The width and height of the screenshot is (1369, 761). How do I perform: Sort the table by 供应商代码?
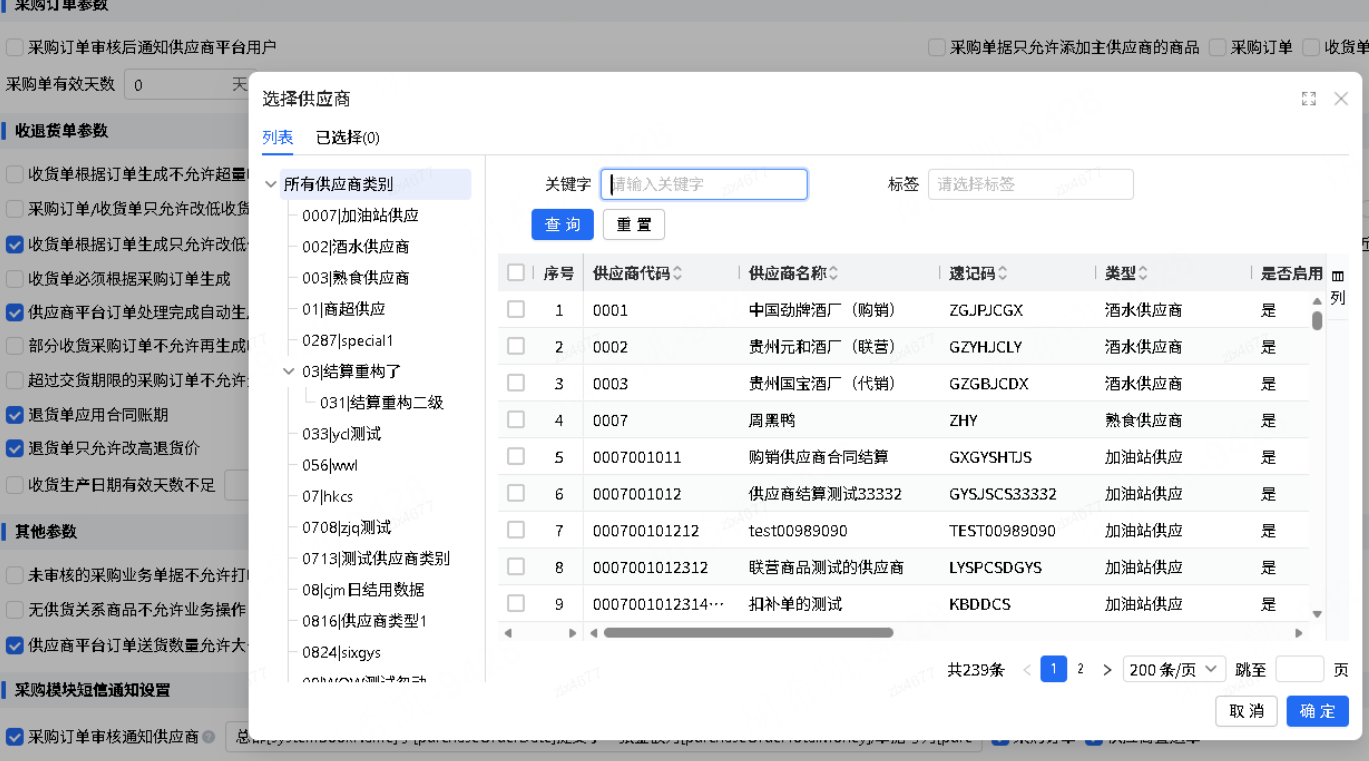coord(678,273)
